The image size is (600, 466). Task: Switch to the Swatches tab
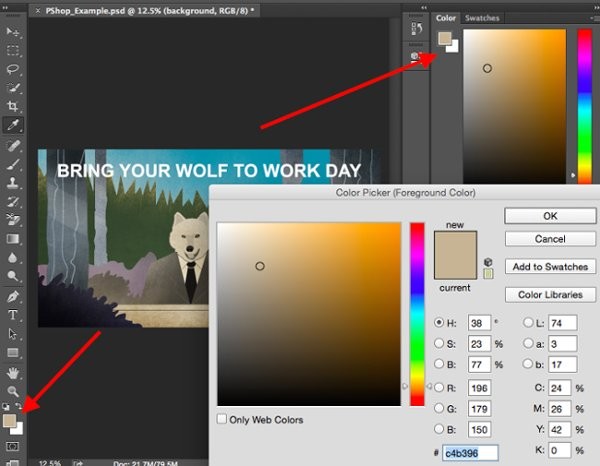coord(482,18)
